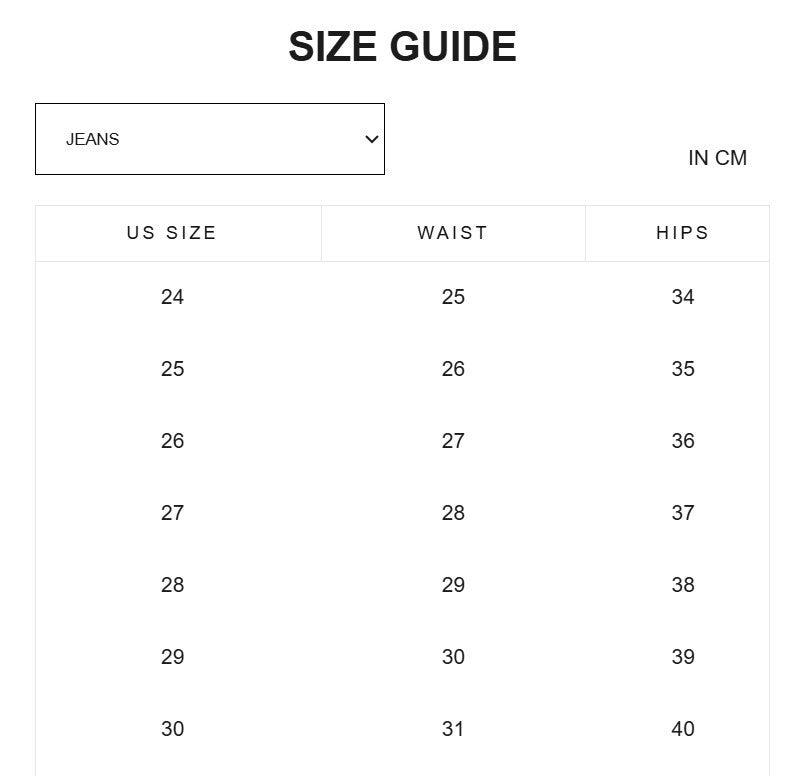
Task: Click hips value 34
Action: tap(683, 297)
